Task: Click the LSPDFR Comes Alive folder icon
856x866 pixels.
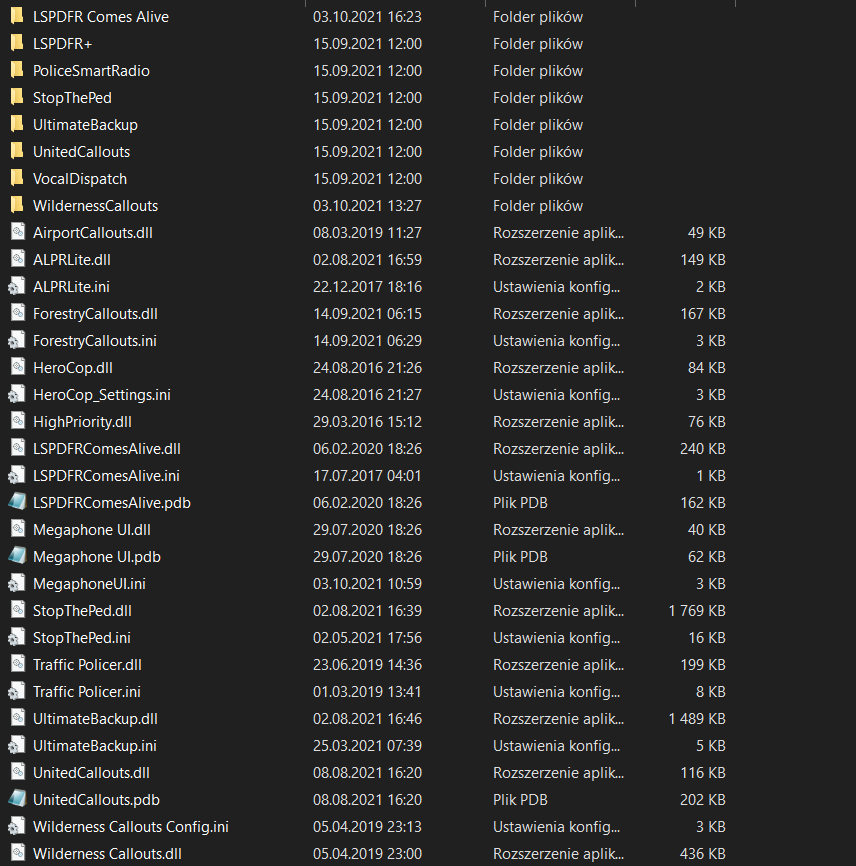Action: [x=17, y=16]
